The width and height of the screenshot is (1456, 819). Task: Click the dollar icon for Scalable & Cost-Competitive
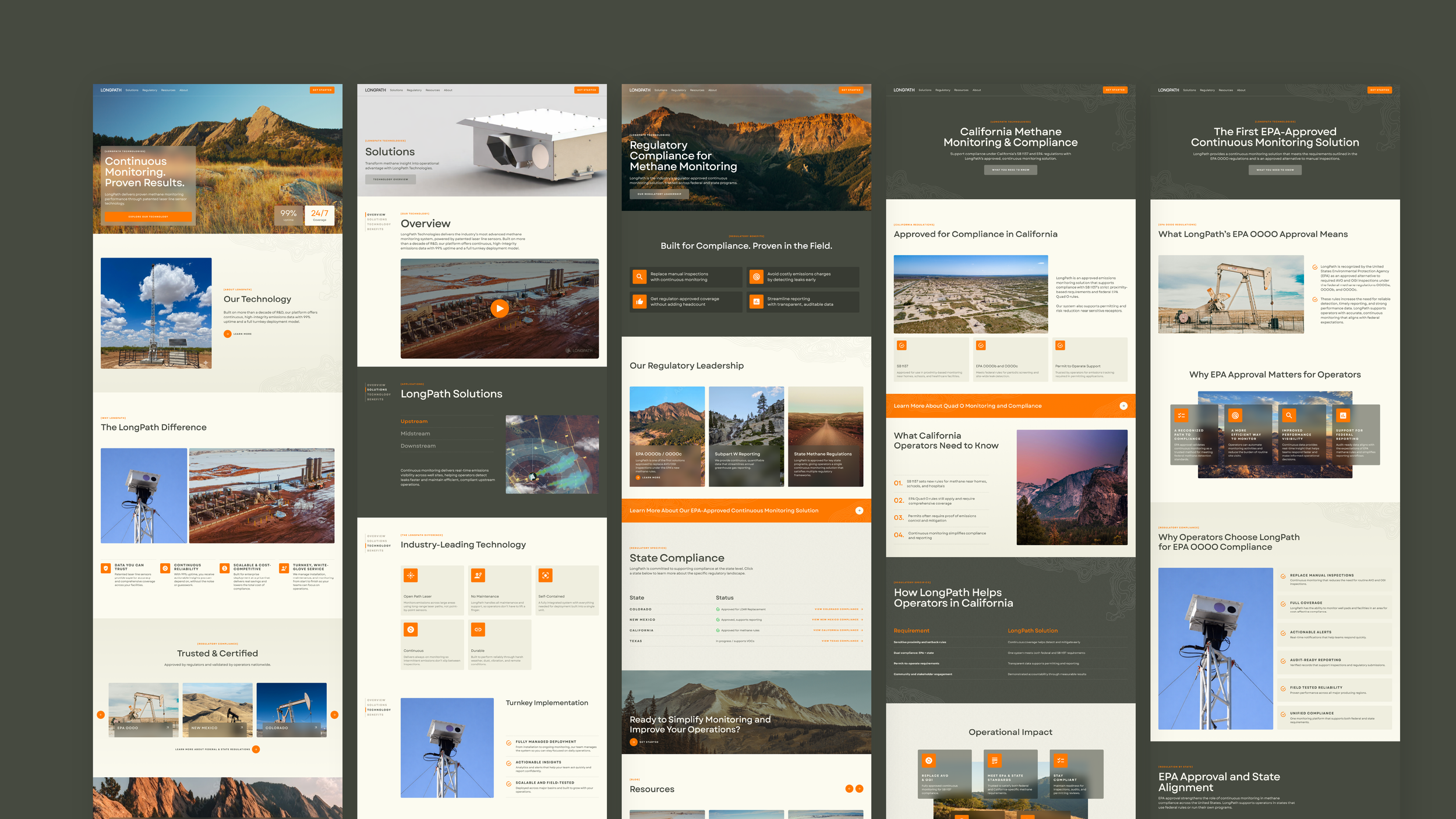225,569
